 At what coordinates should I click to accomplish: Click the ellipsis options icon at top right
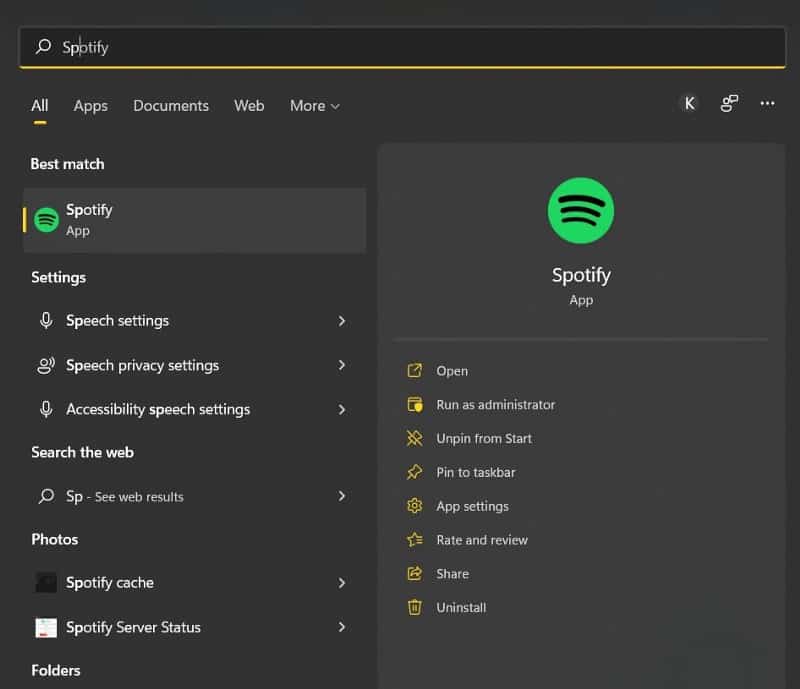pyautogui.click(x=765, y=103)
